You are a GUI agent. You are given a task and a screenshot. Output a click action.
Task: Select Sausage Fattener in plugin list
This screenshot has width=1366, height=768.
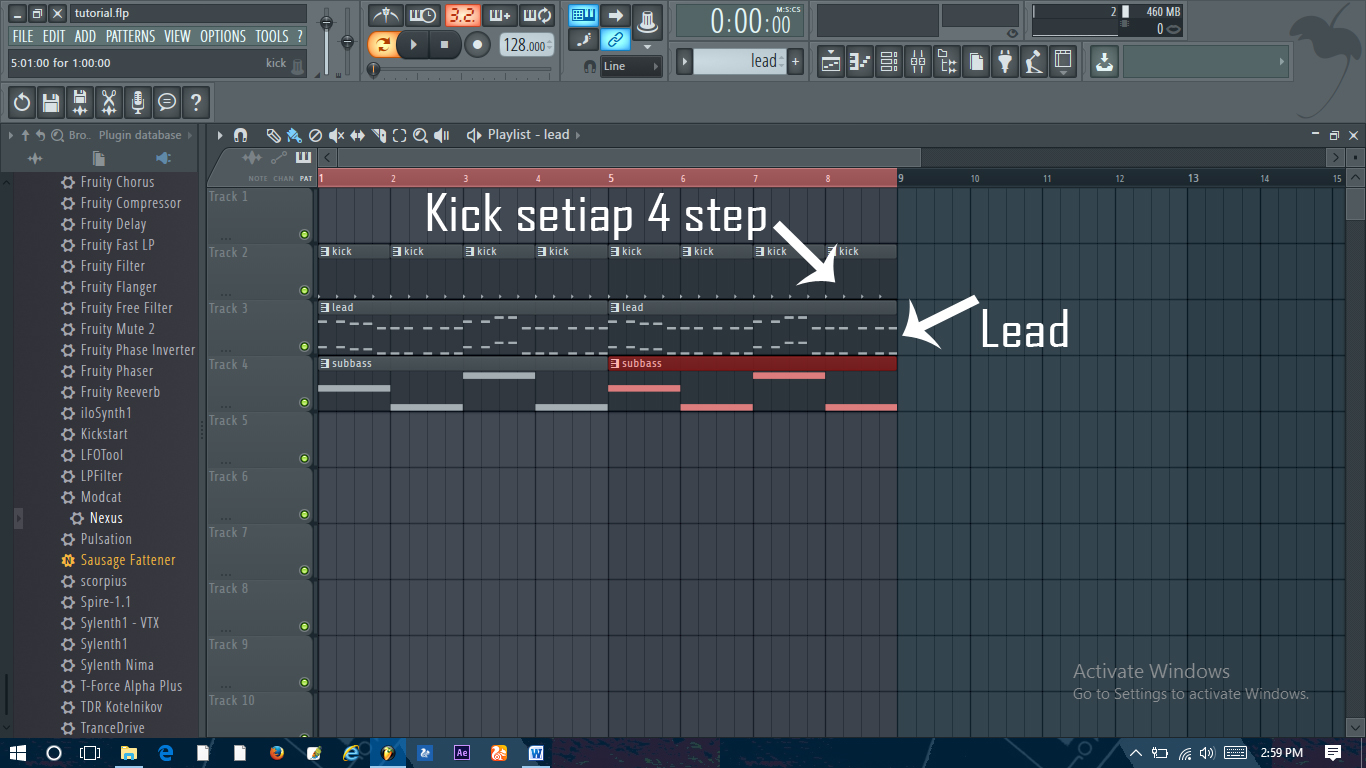[127, 560]
